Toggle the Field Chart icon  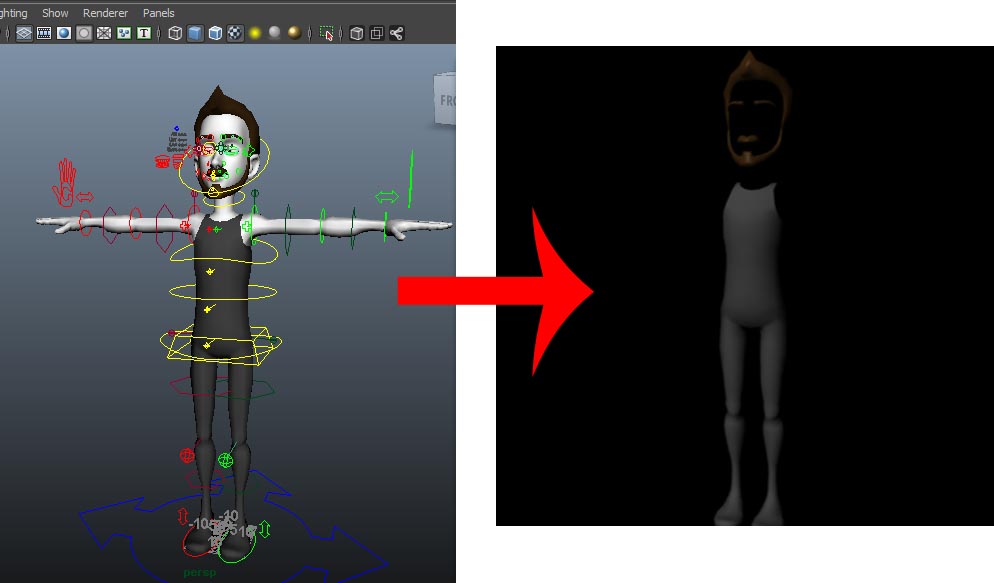coord(104,33)
